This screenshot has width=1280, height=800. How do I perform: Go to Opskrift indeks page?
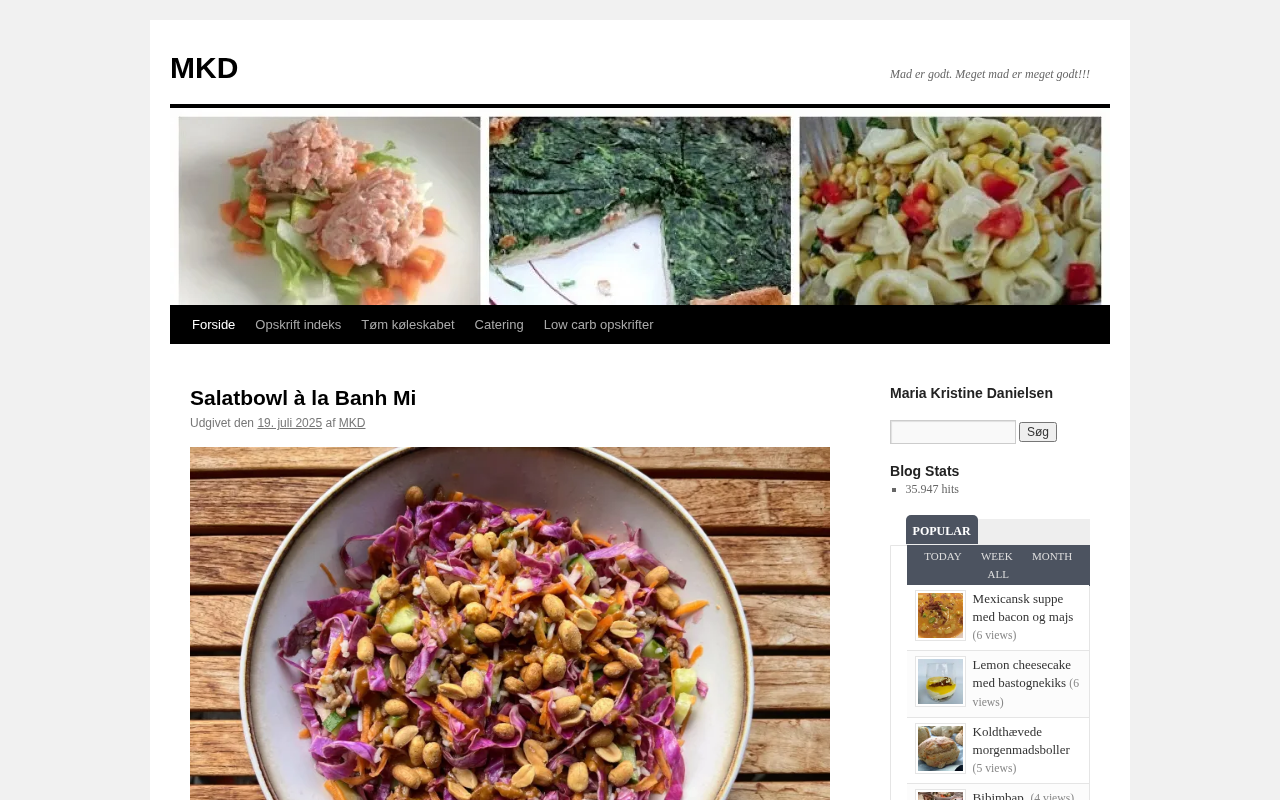click(x=298, y=325)
